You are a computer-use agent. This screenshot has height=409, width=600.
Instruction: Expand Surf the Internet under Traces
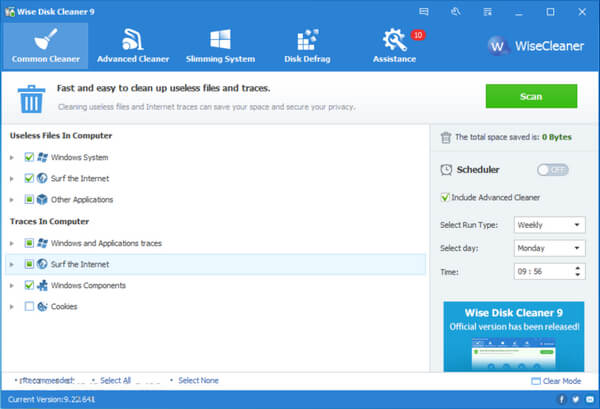12,264
